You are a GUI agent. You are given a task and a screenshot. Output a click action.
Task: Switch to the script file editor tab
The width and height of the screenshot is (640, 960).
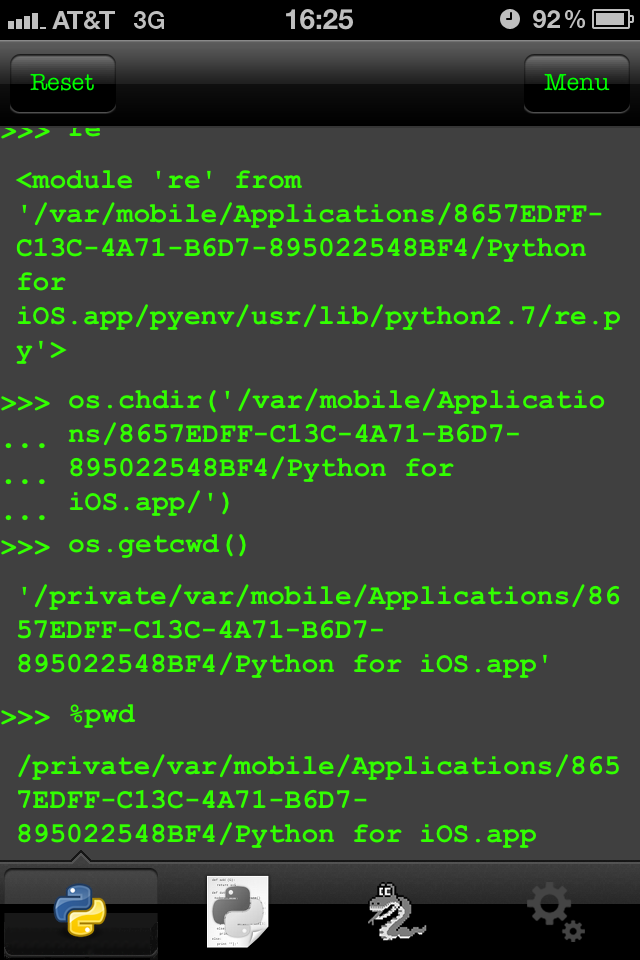[238, 912]
